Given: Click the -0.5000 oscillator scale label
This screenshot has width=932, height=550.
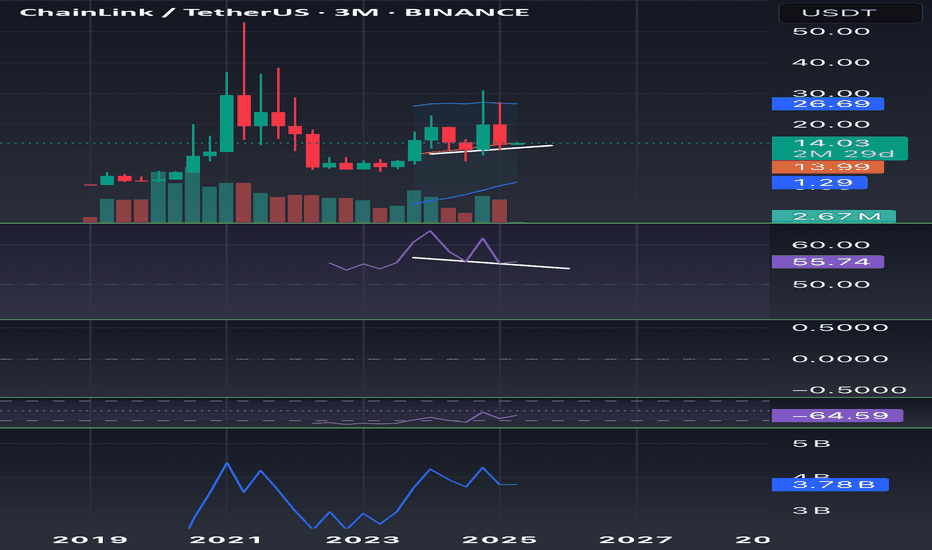Looking at the screenshot, I should [849, 390].
